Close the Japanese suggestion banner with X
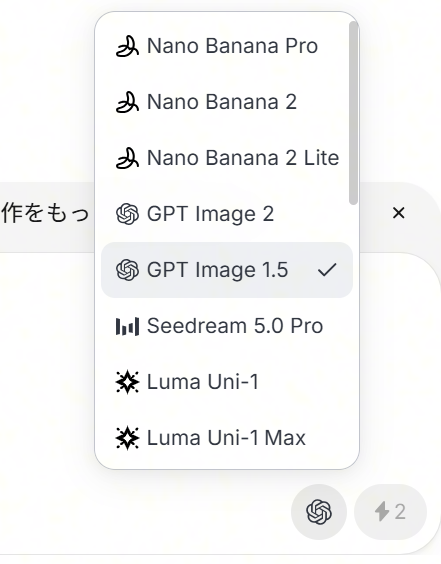441x564 pixels. click(x=399, y=213)
